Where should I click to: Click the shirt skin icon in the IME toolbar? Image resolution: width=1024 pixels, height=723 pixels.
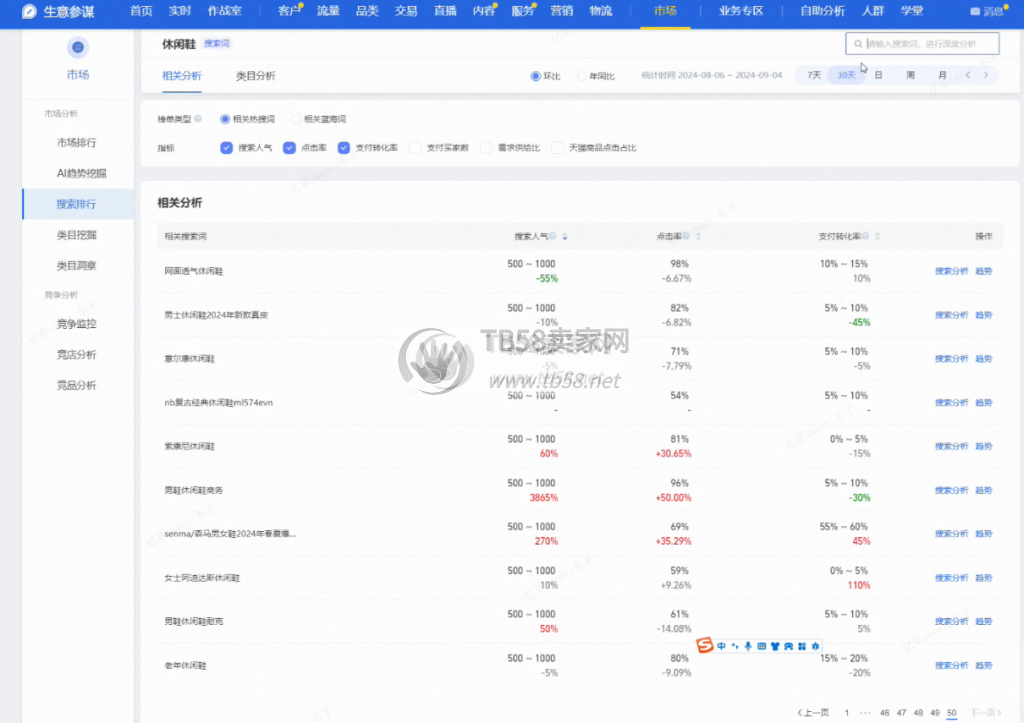(x=776, y=646)
